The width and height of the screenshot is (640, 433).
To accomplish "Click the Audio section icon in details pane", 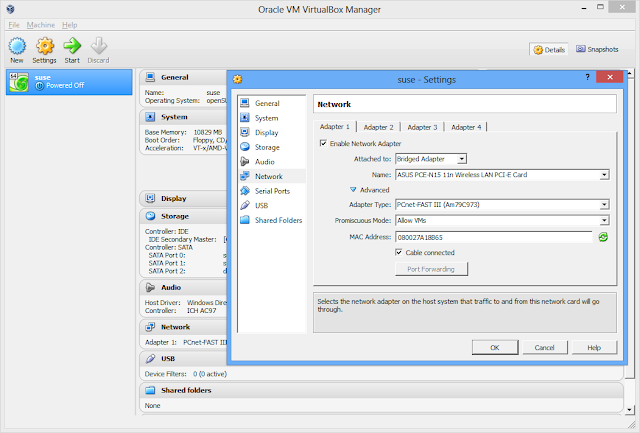I will pyautogui.click(x=150, y=287).
